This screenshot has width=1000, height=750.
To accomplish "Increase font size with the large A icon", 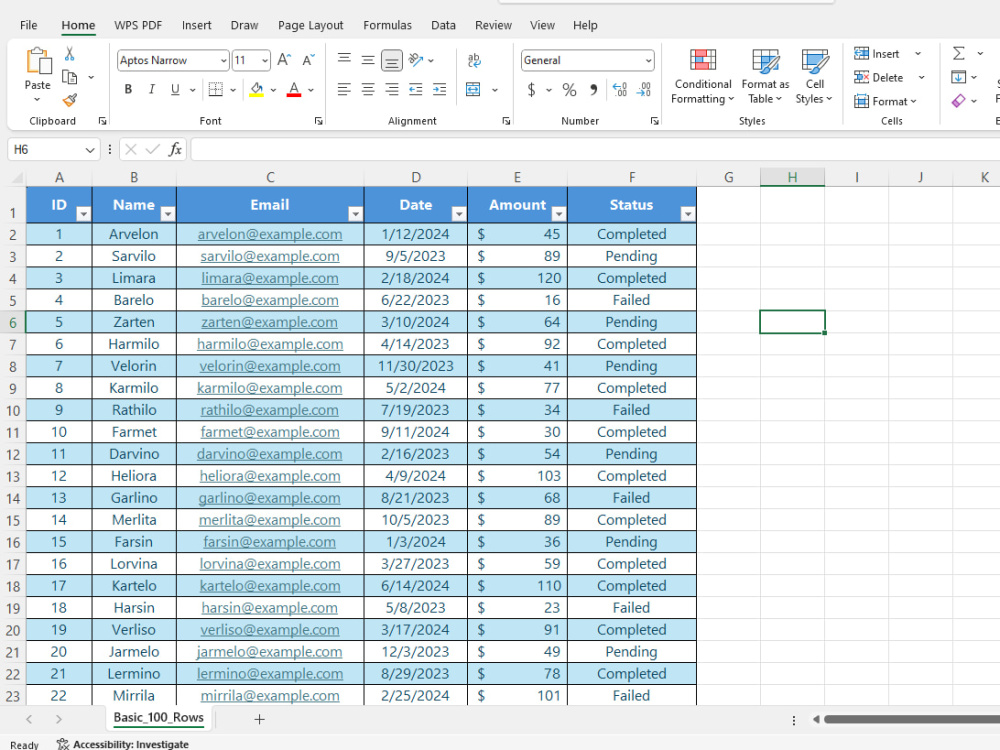I will point(284,60).
